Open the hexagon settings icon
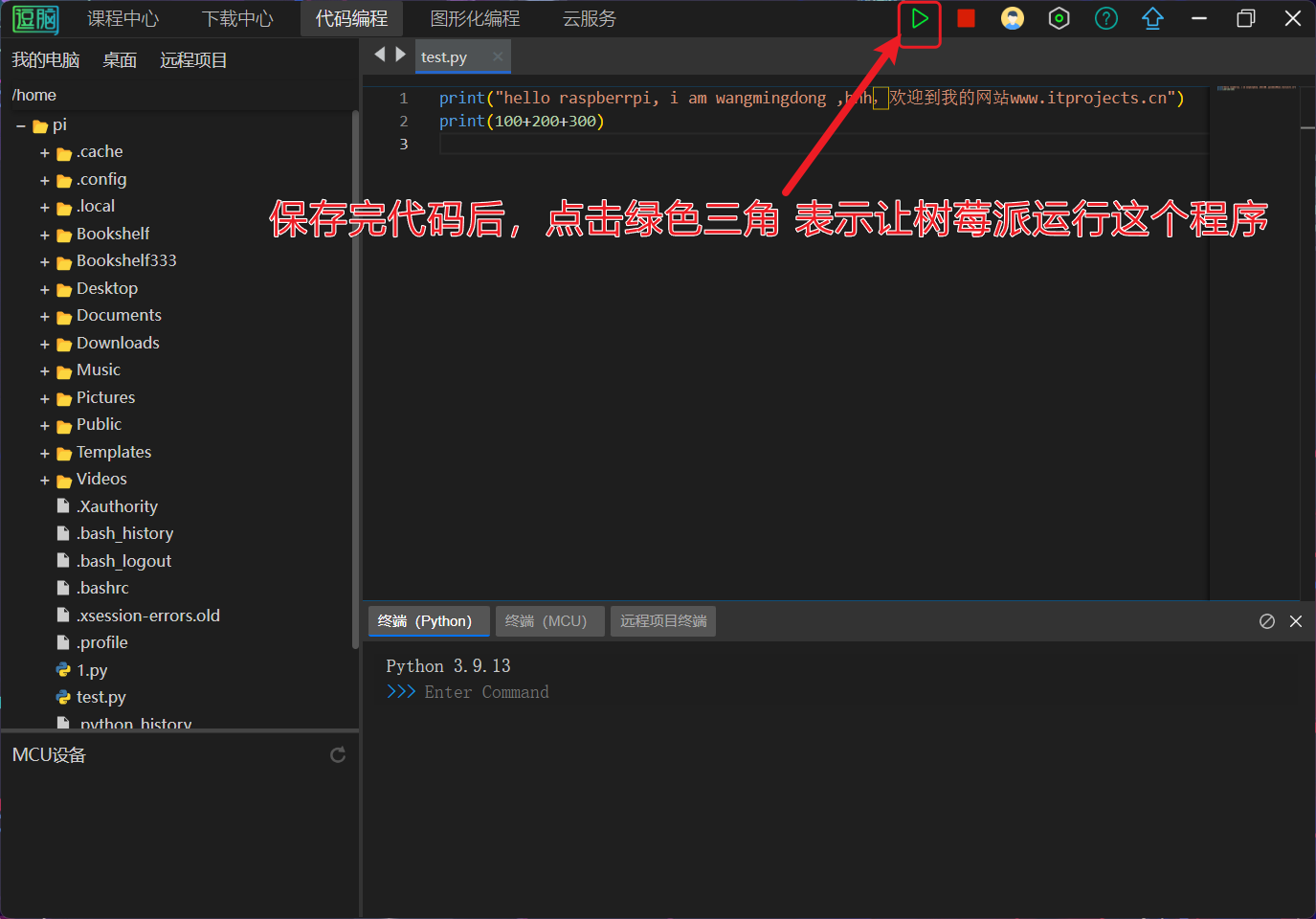Screen dimensions: 1316x919 pos(1059,18)
